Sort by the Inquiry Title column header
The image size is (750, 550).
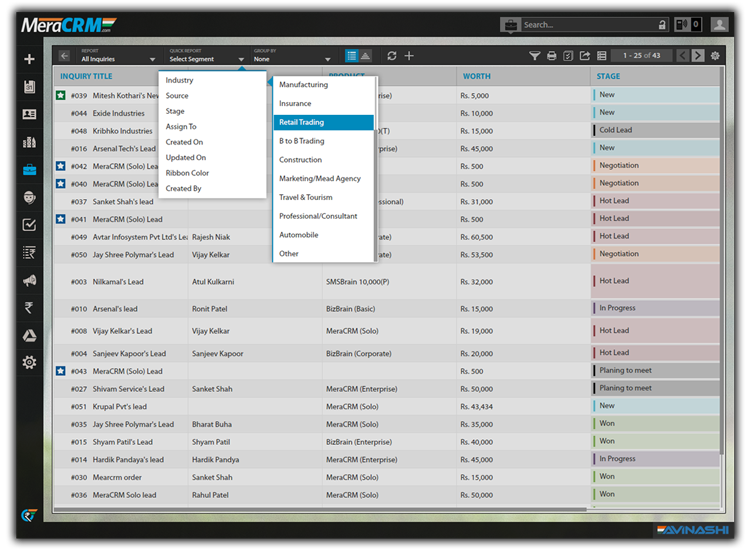pyautogui.click(x=86, y=76)
